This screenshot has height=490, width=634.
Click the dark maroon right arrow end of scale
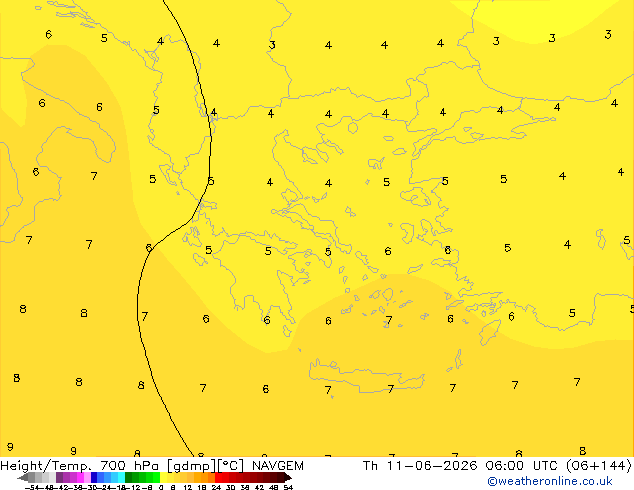coord(288,478)
